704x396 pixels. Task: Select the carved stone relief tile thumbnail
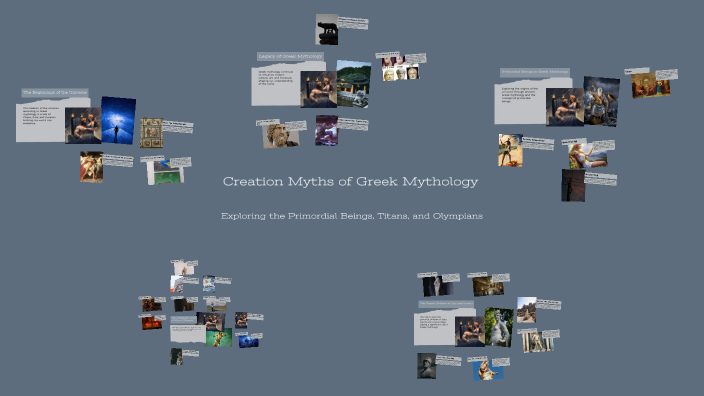[x=151, y=133]
